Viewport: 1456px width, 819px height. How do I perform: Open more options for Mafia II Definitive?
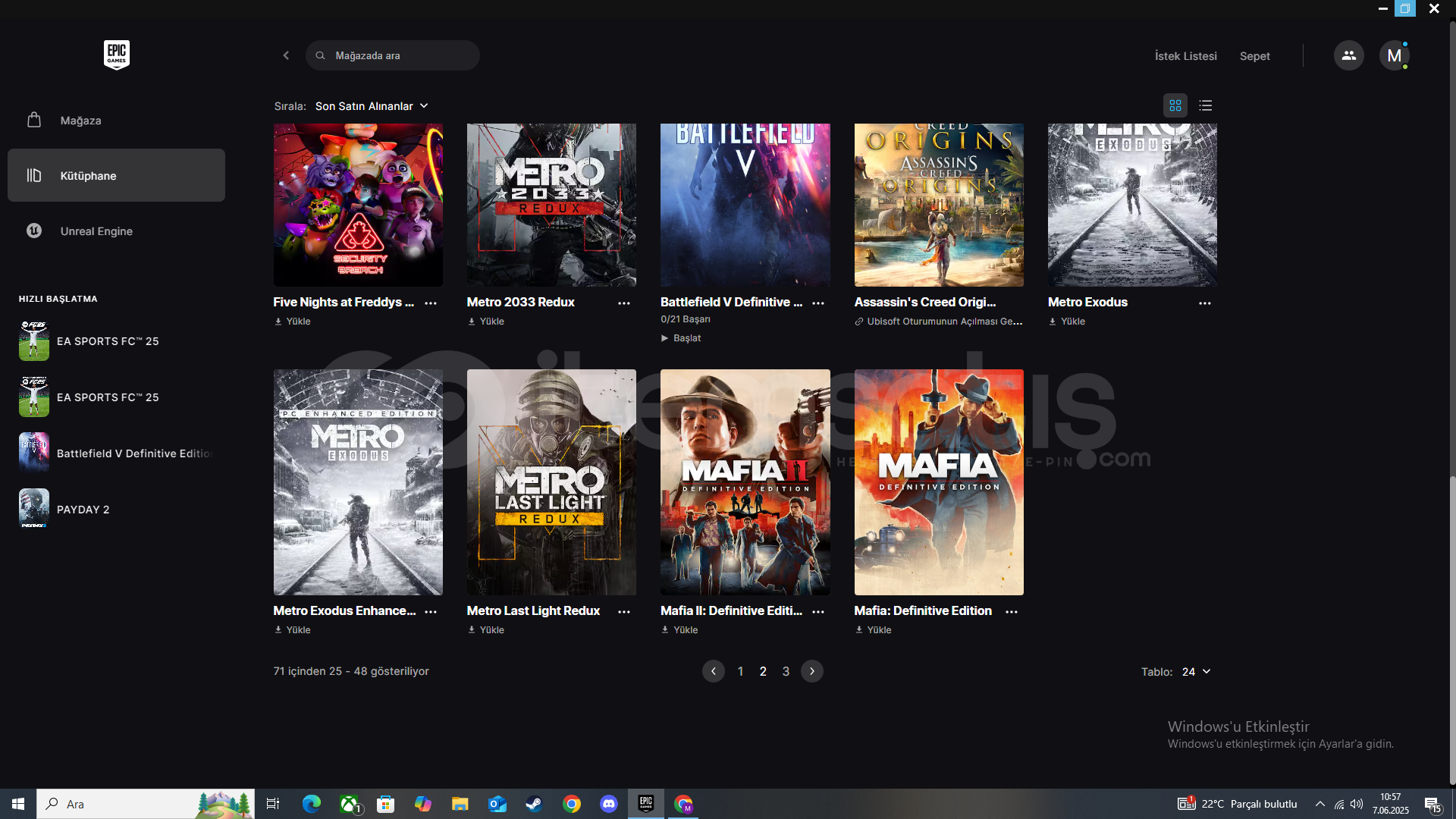[x=818, y=611]
